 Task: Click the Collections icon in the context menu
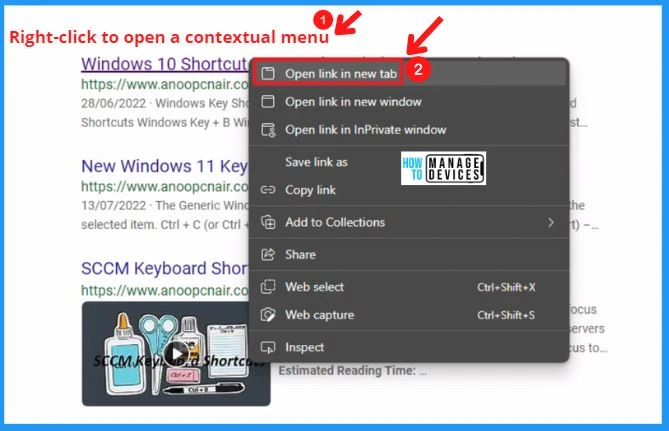(268, 222)
